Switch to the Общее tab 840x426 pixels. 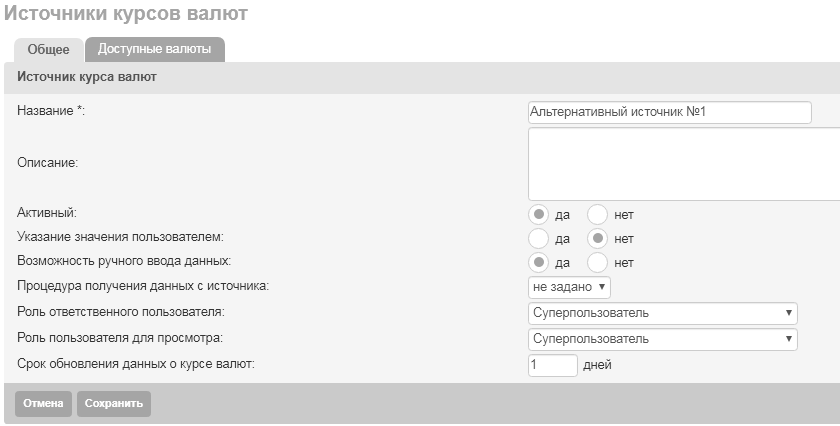pos(49,50)
